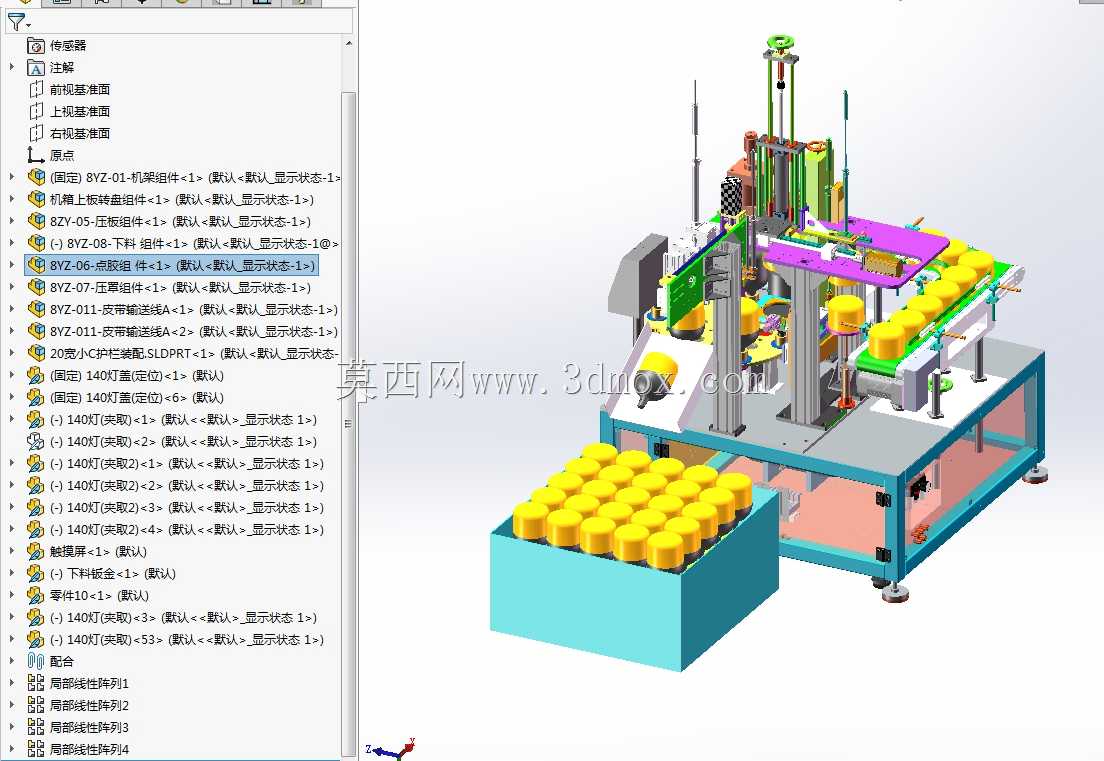Click the 140灯(夹取2)<1> part icon
The width and height of the screenshot is (1104, 761).
pyautogui.click(x=36, y=463)
